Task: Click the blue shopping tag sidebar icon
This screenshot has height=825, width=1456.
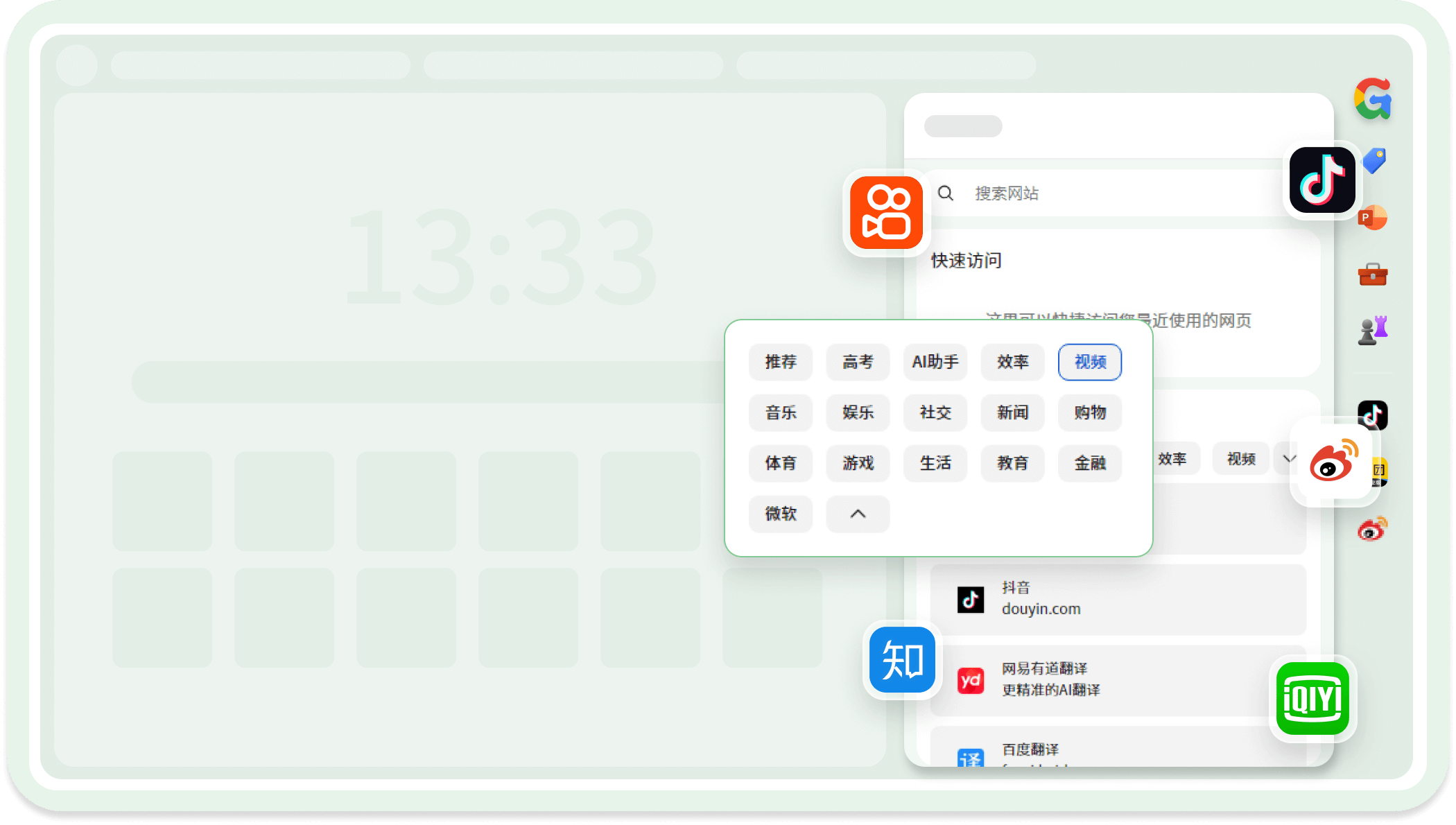Action: (x=1374, y=161)
